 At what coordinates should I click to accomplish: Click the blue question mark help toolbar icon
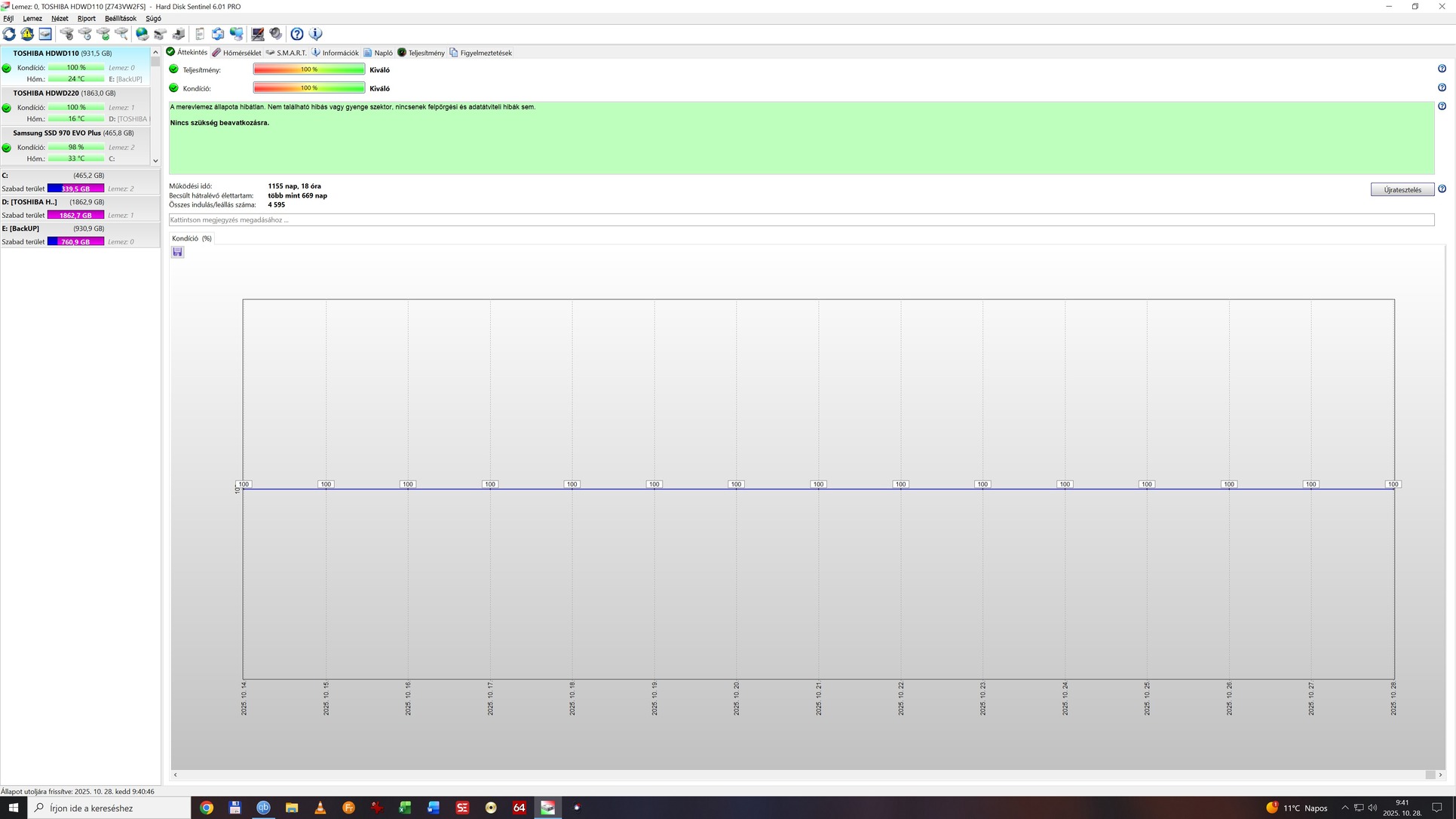pyautogui.click(x=297, y=34)
